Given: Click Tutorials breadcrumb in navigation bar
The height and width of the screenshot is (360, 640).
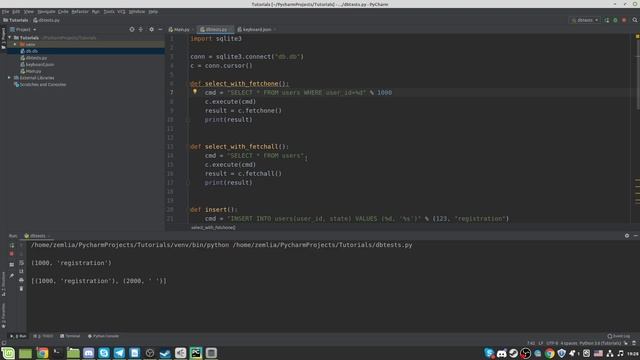Looking at the screenshot, I should pos(16,20).
